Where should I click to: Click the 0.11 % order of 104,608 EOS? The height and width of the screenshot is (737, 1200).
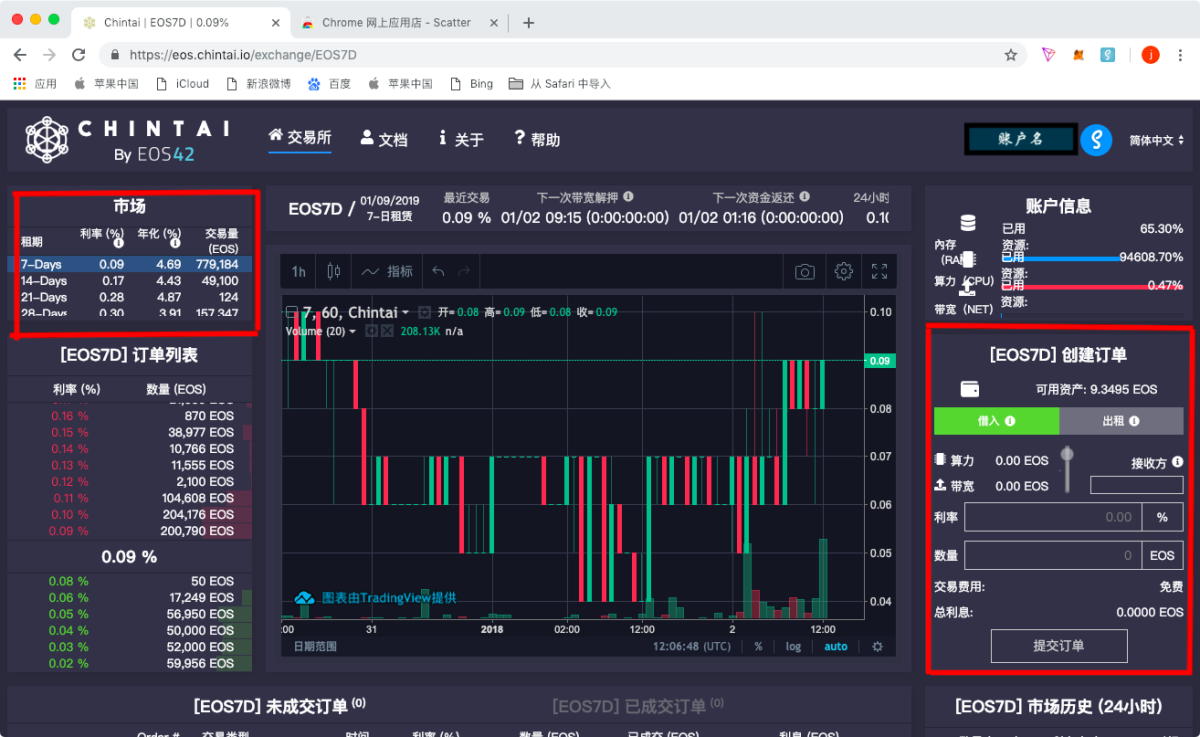129,498
